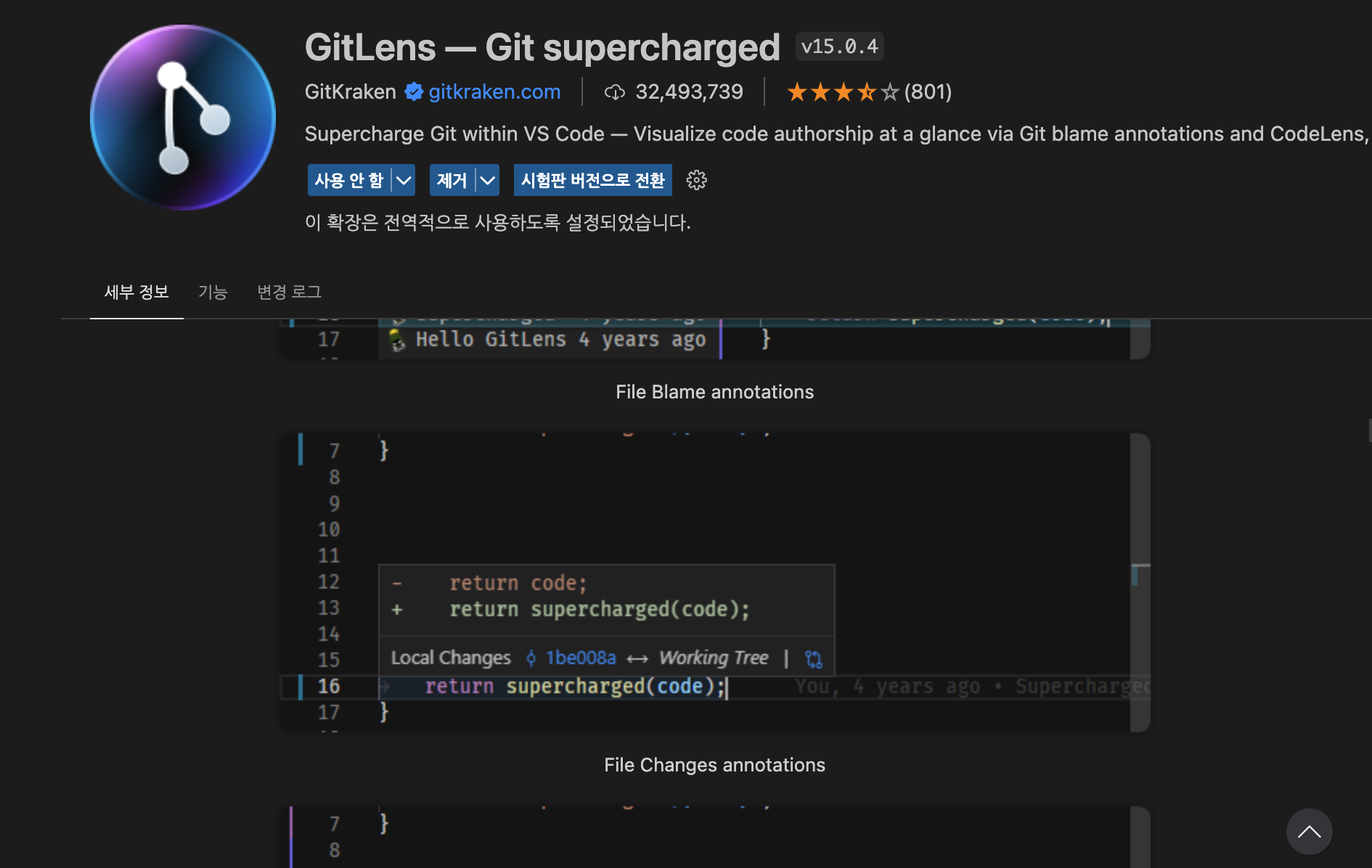Click the globally enabled status message
This screenshot has width=1372, height=868.
498,222
